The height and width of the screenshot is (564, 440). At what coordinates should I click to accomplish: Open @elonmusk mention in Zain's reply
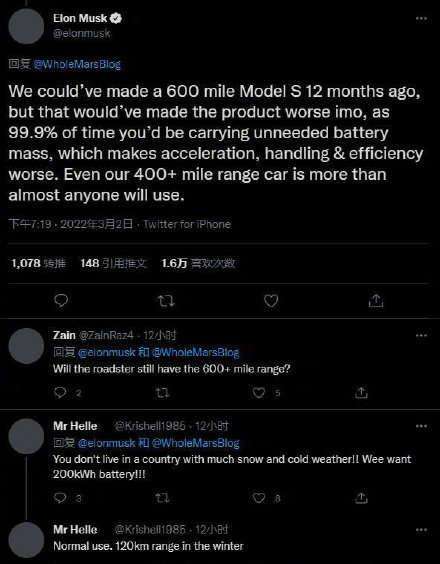[x=107, y=352]
